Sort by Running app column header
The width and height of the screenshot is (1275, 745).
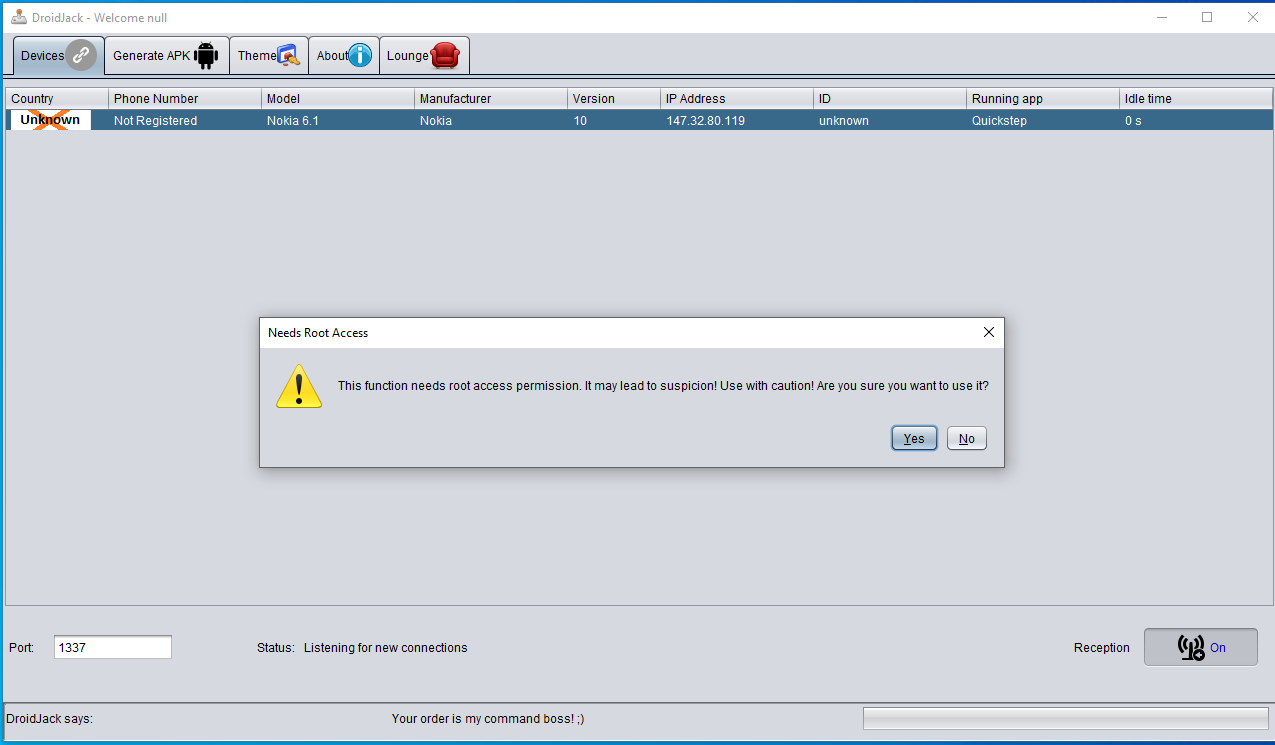point(1043,98)
